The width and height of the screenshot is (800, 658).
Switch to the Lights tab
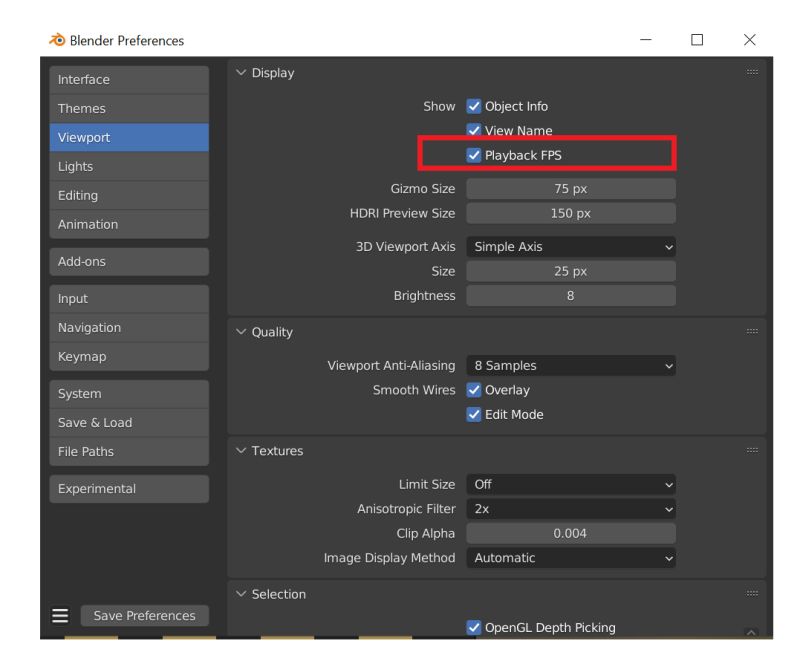point(129,166)
